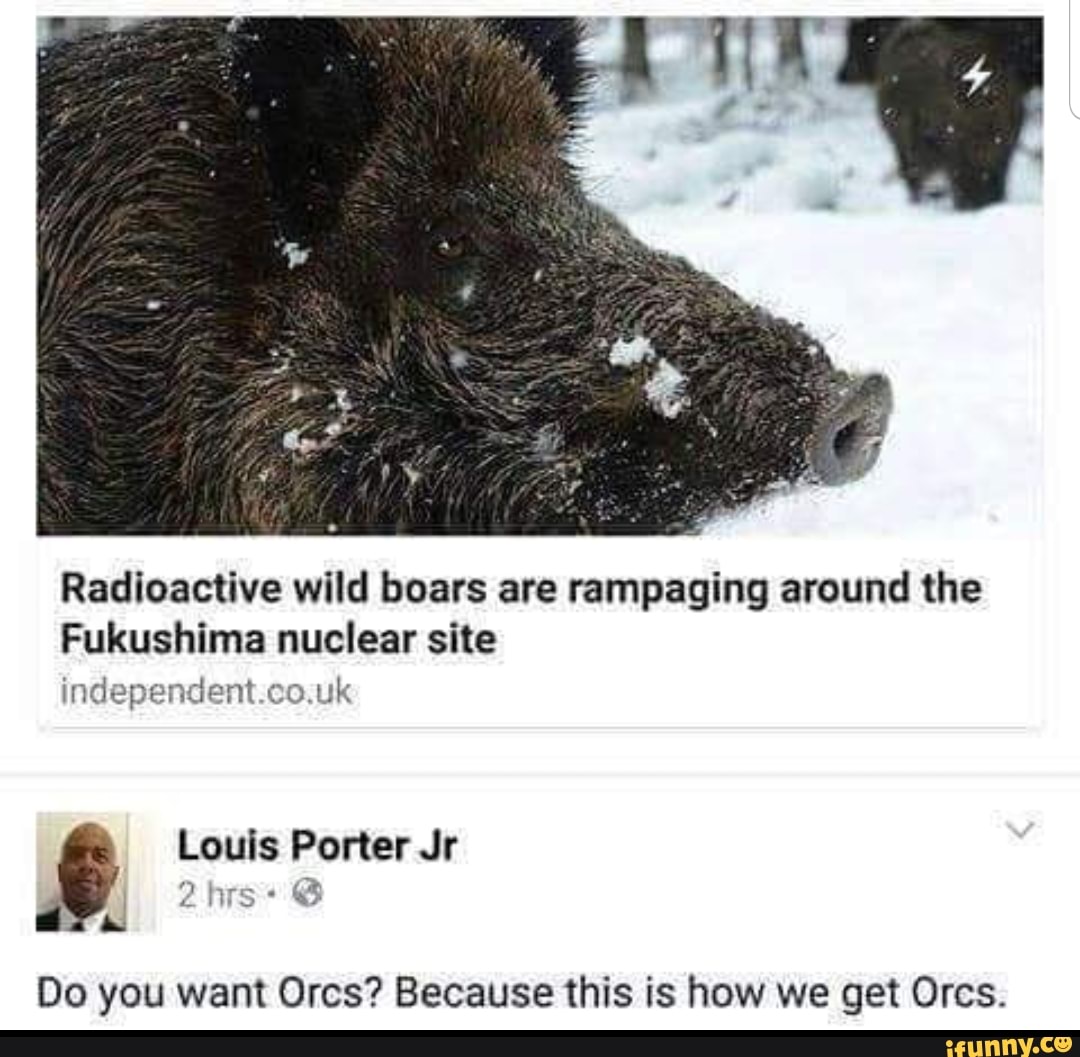Click the boar's snout in the photo
1080x1057 pixels.
tap(850, 430)
